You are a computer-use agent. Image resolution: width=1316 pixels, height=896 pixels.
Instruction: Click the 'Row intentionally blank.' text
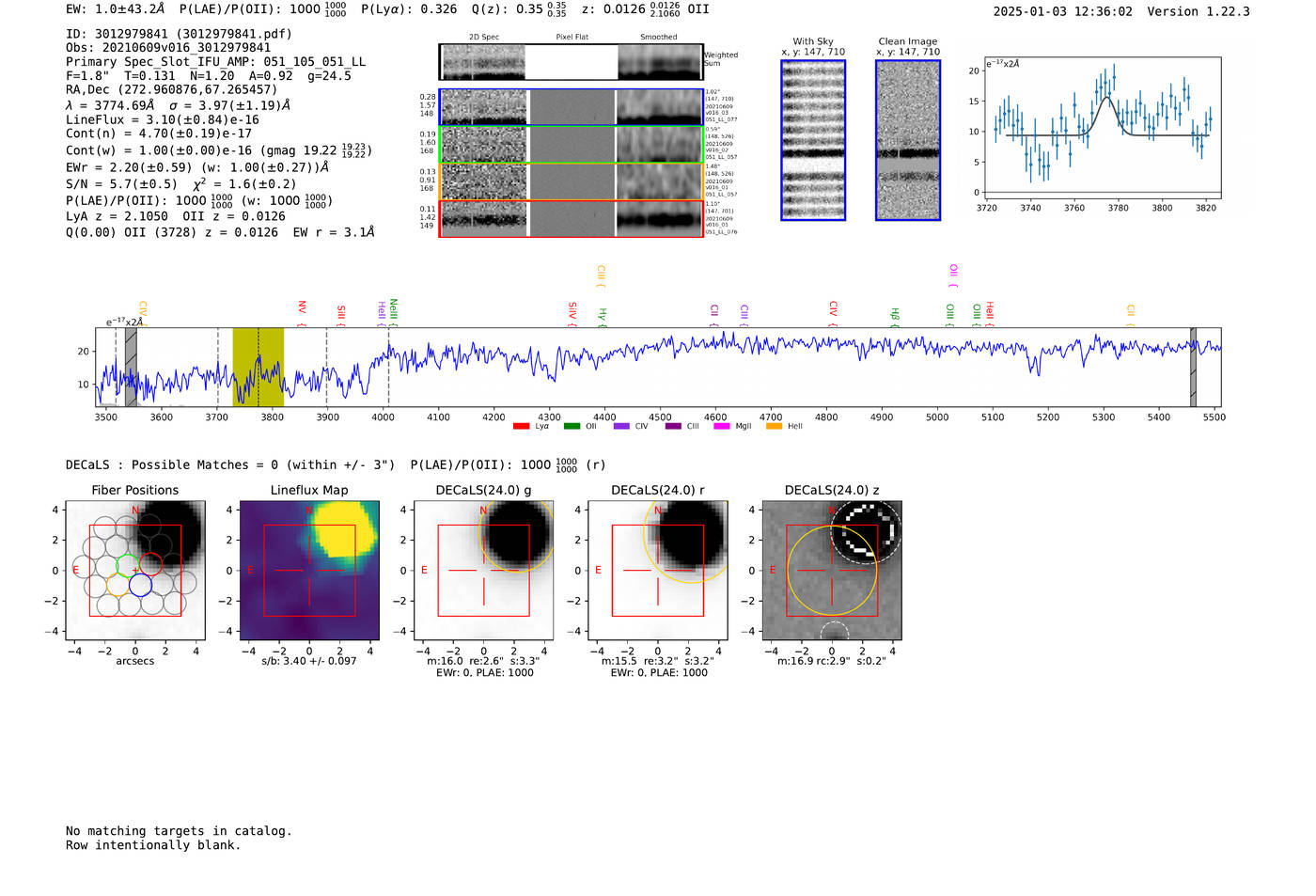pos(153,845)
